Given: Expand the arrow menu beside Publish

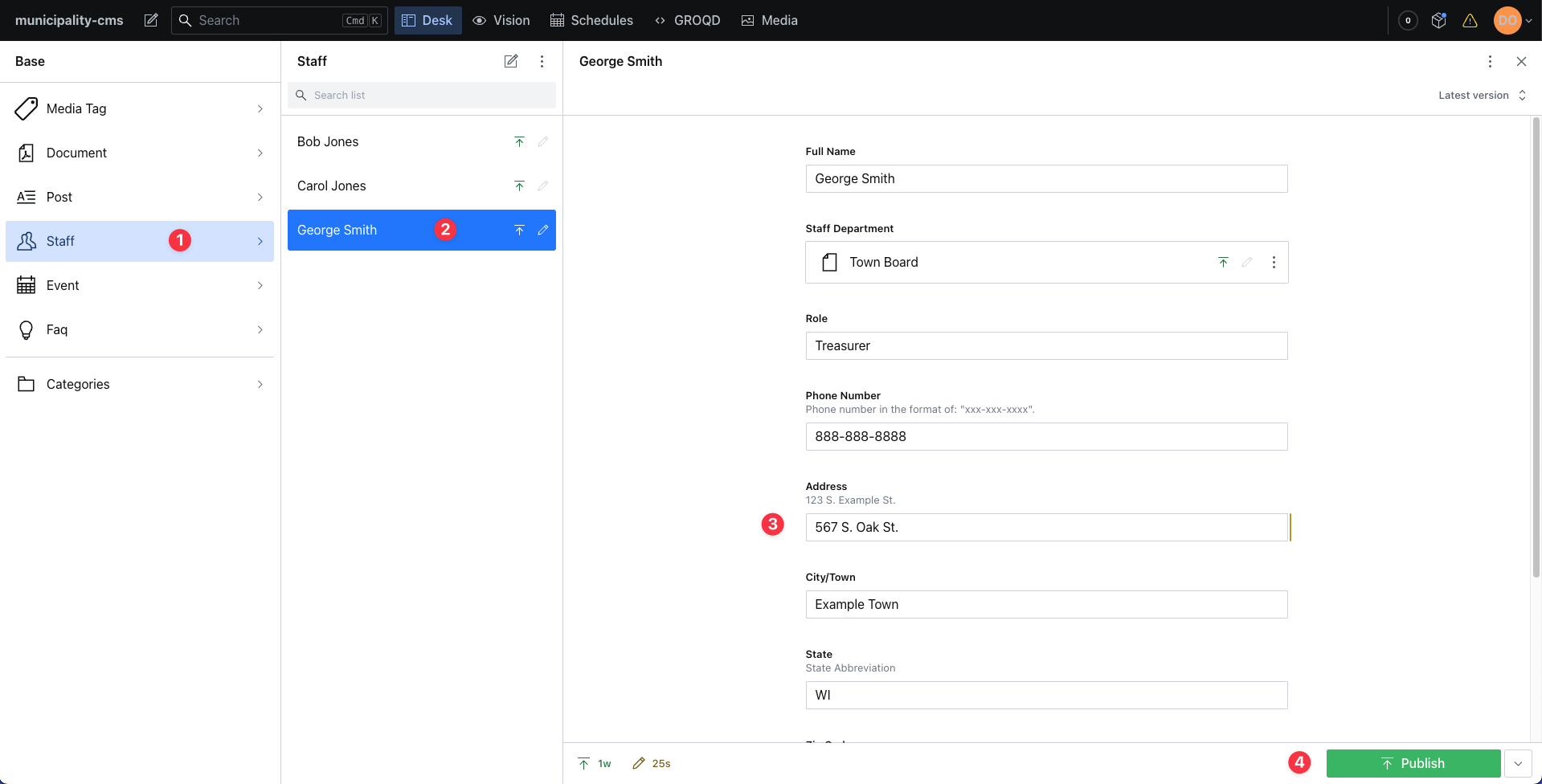Looking at the screenshot, I should [x=1518, y=764].
